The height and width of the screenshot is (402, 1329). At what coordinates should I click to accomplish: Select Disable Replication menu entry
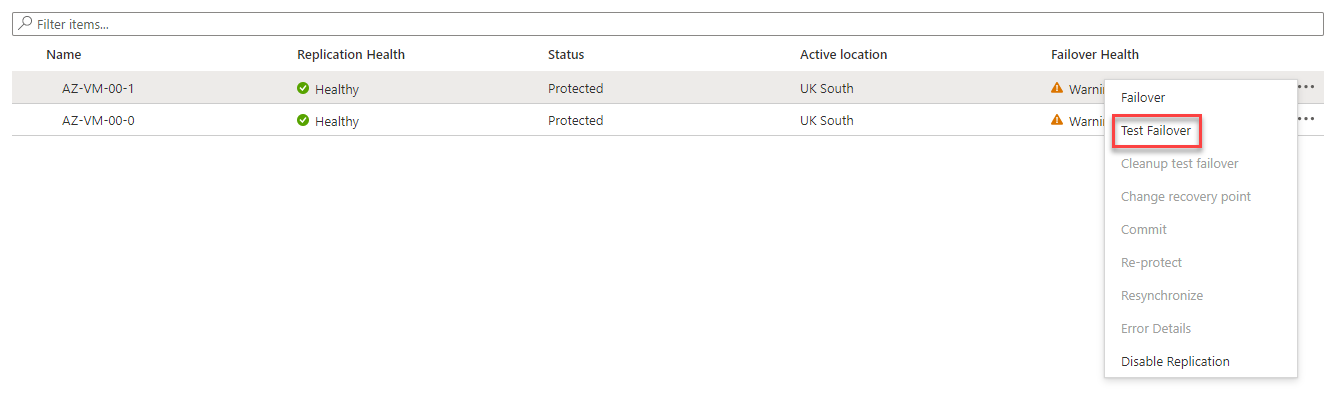point(1175,362)
